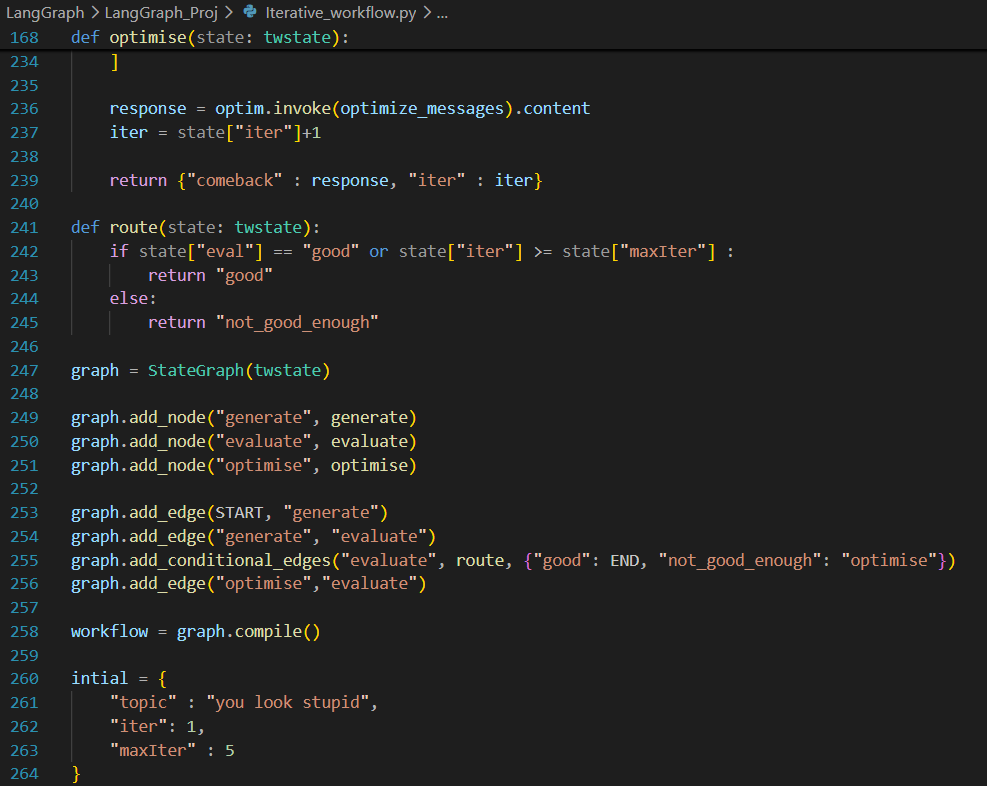Image resolution: width=987 pixels, height=786 pixels.
Task: Click line number 168 in sticky header
Action: pyautogui.click(x=25, y=38)
